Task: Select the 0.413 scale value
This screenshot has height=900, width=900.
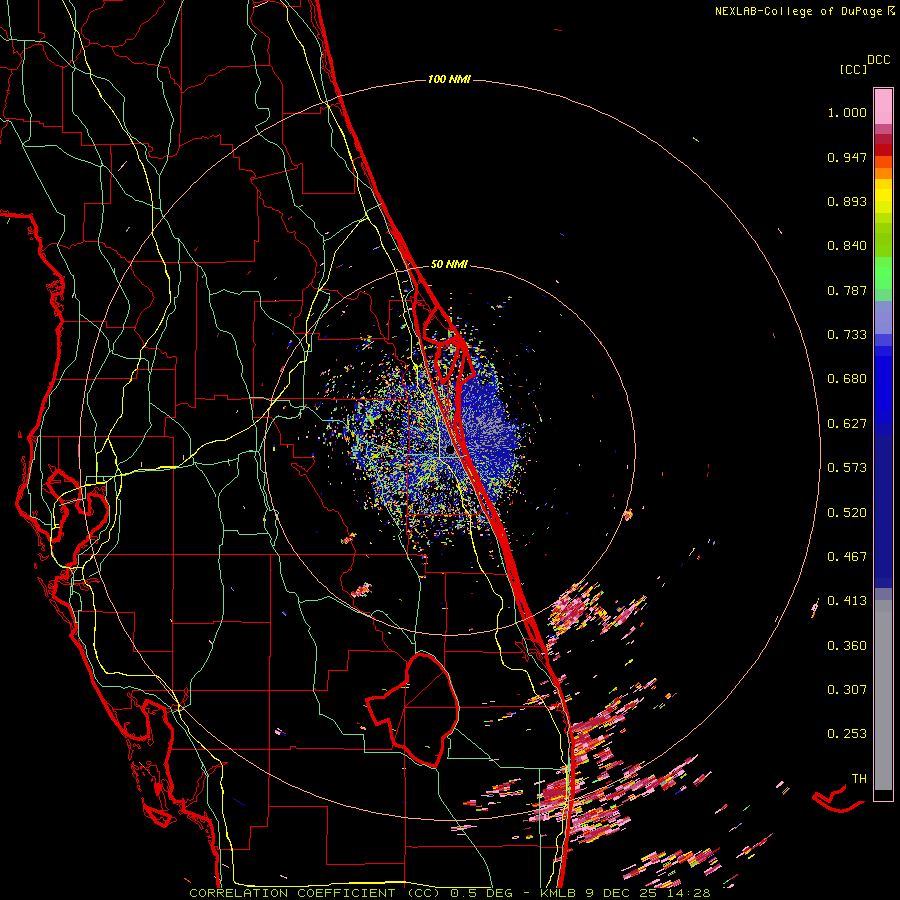Action: pos(847,601)
